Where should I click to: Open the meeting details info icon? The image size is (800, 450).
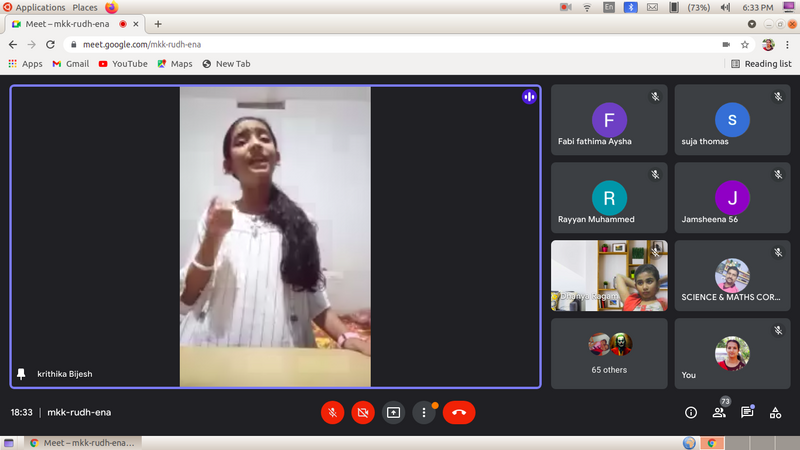(690, 412)
